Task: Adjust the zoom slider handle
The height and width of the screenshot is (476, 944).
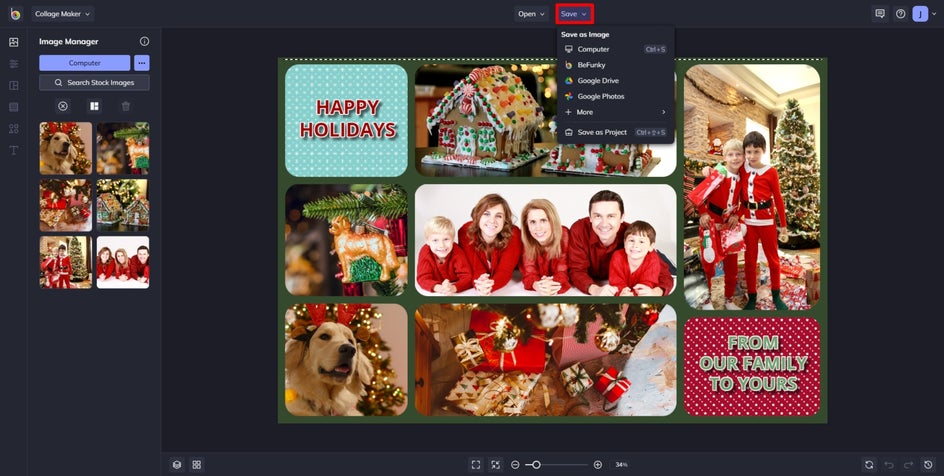Action: [536, 465]
